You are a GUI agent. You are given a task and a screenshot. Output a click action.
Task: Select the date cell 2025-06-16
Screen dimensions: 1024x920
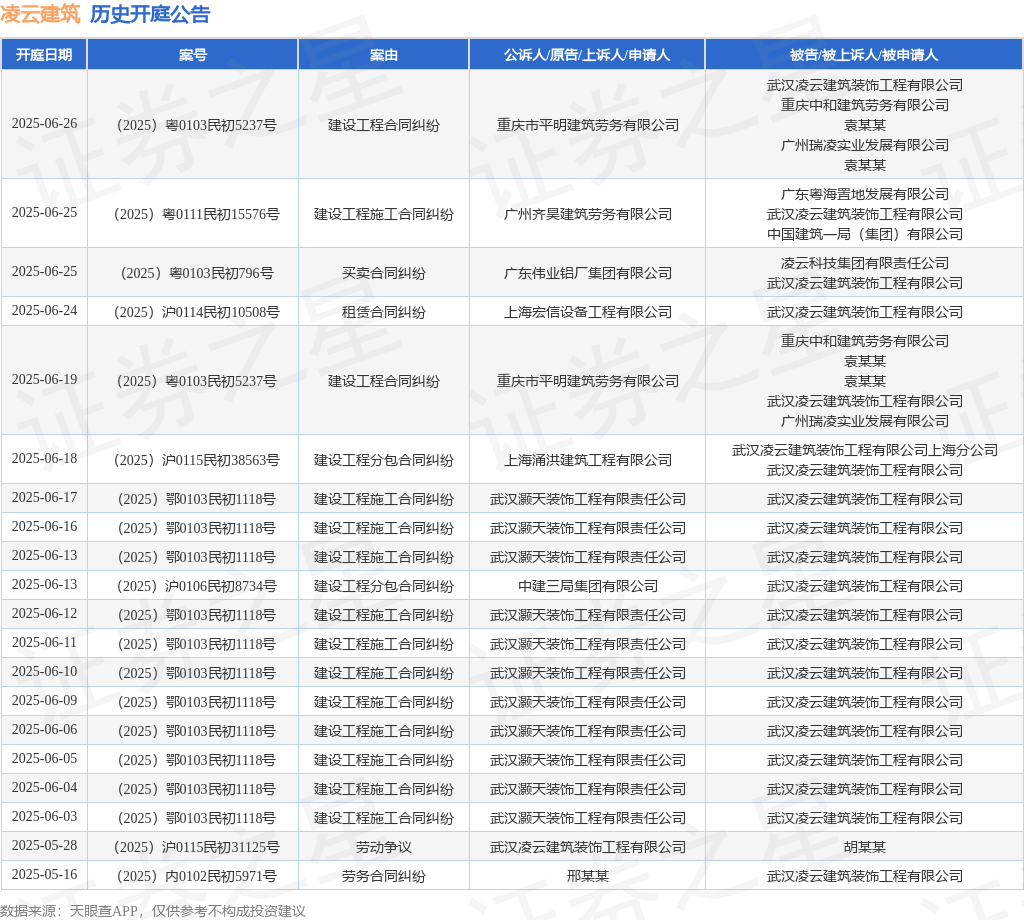[44, 526]
